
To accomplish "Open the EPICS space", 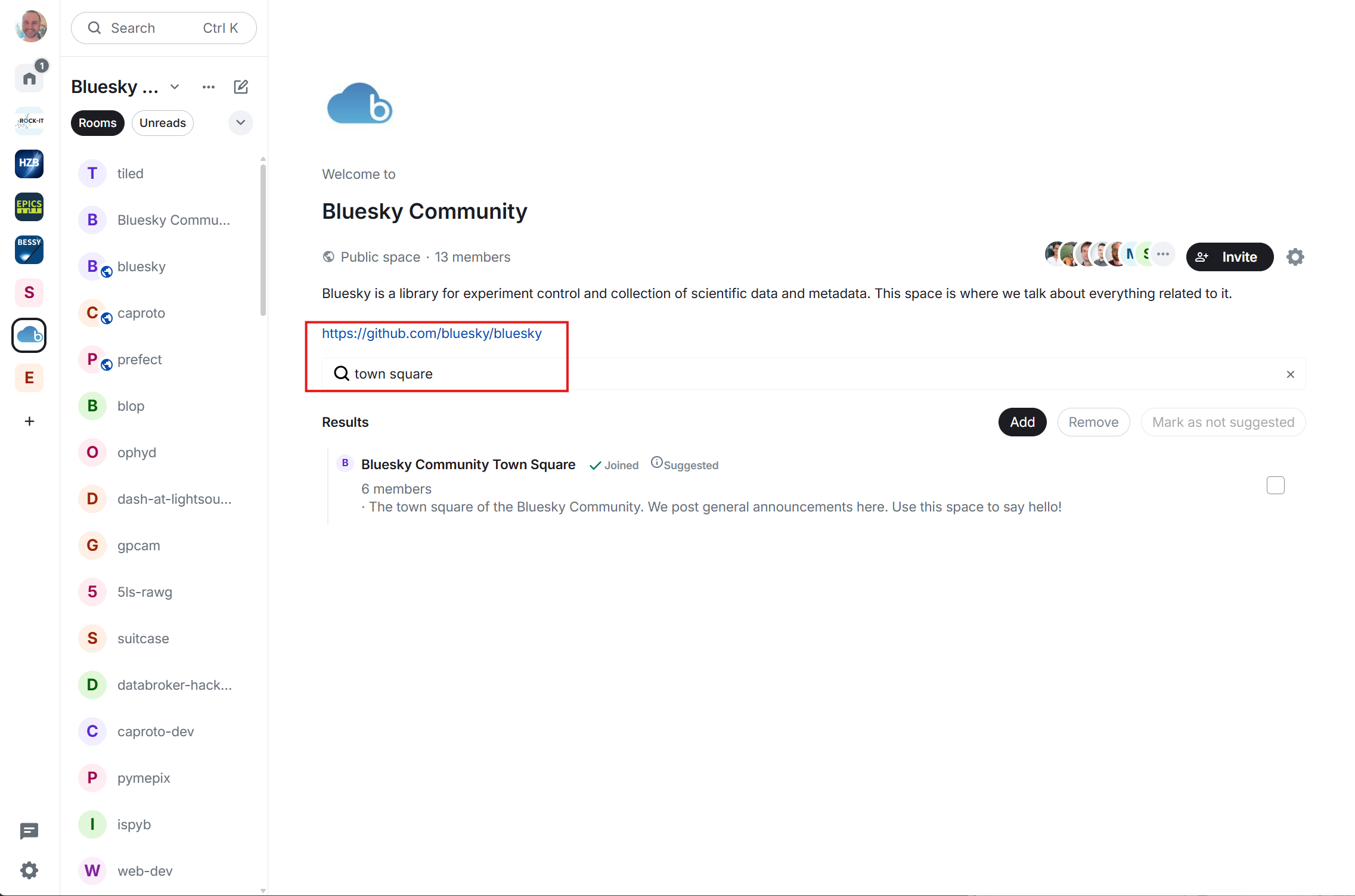I will [x=29, y=207].
